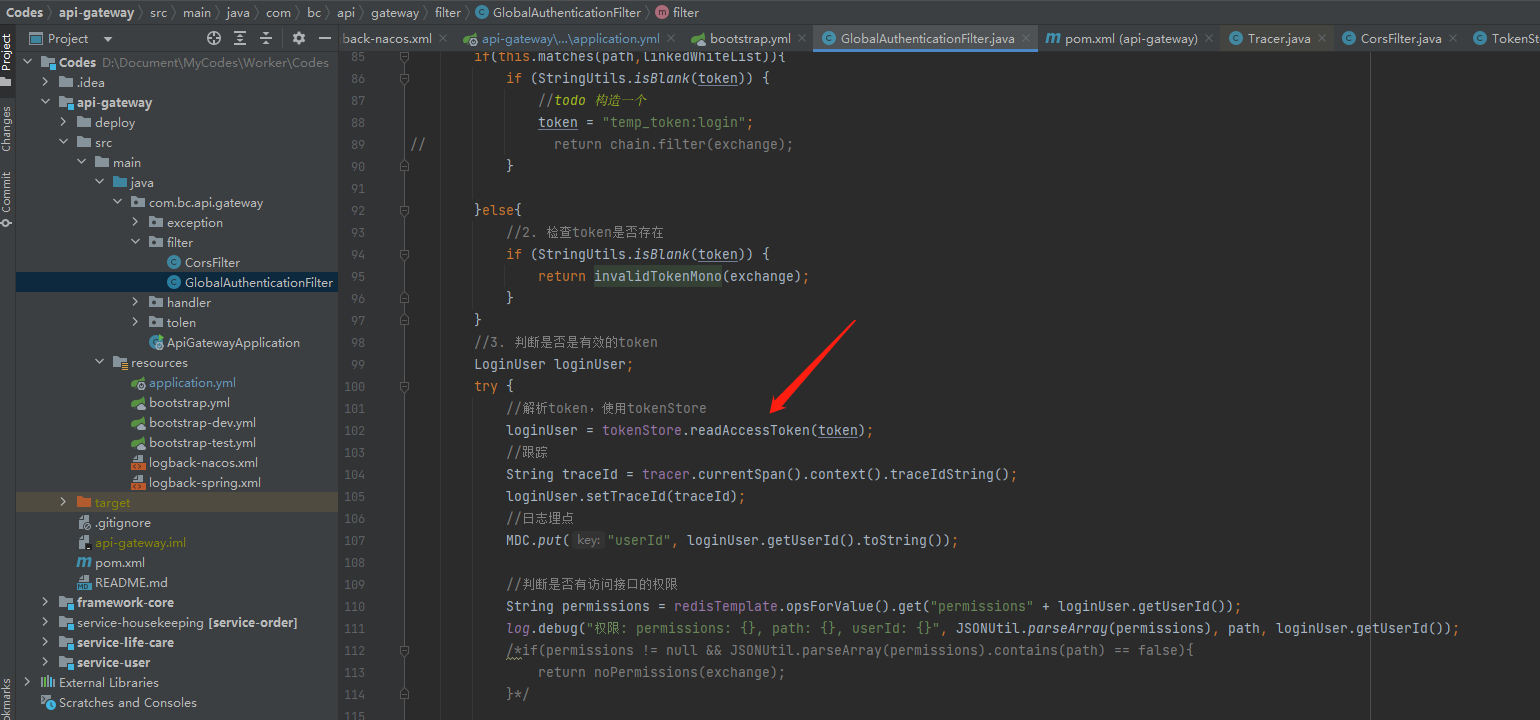Screen dimensions: 1540x720
Task: Switch to the CorsFilter.java tab
Action: [1400, 38]
